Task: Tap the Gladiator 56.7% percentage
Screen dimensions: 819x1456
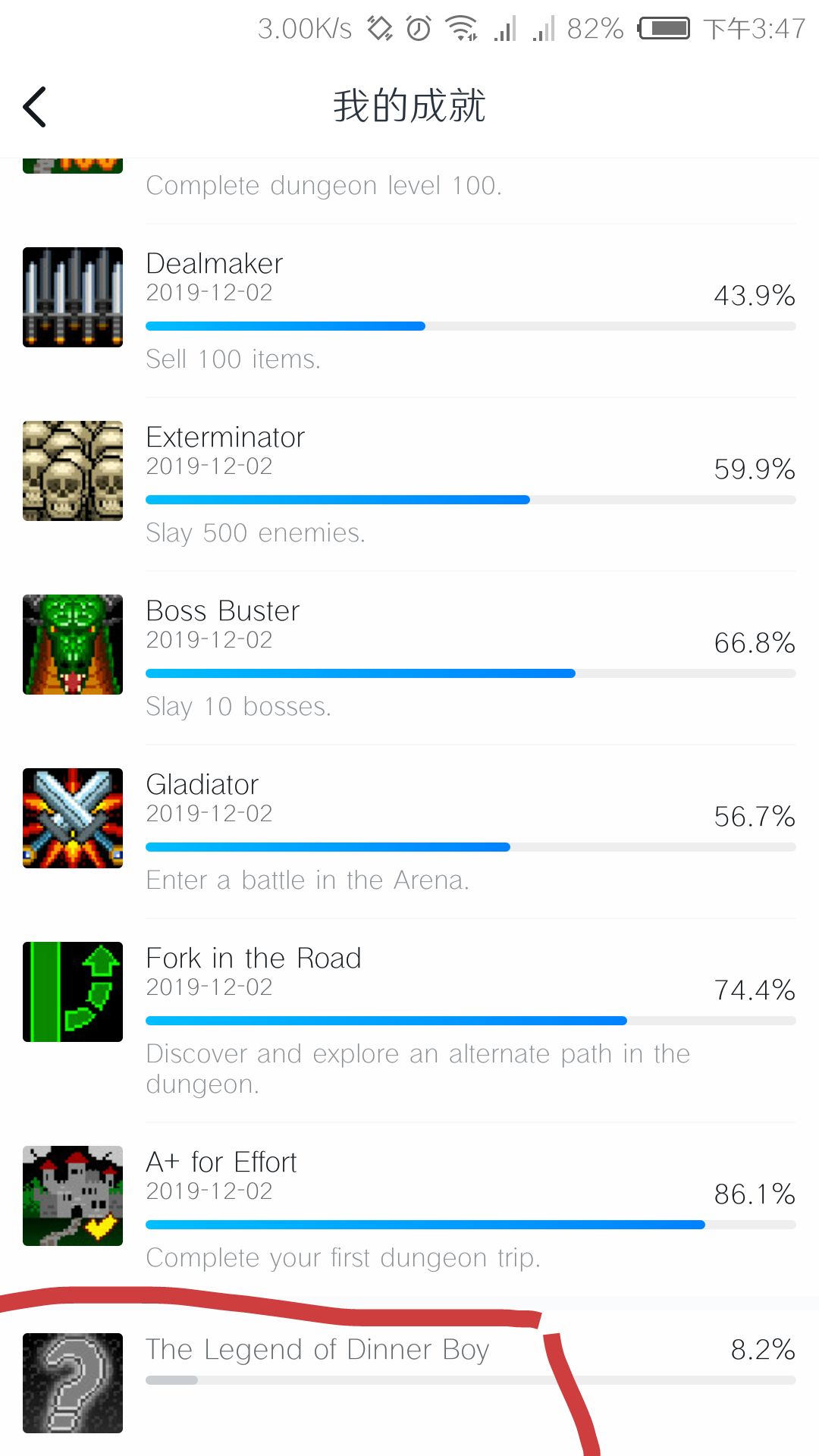Action: tap(755, 817)
